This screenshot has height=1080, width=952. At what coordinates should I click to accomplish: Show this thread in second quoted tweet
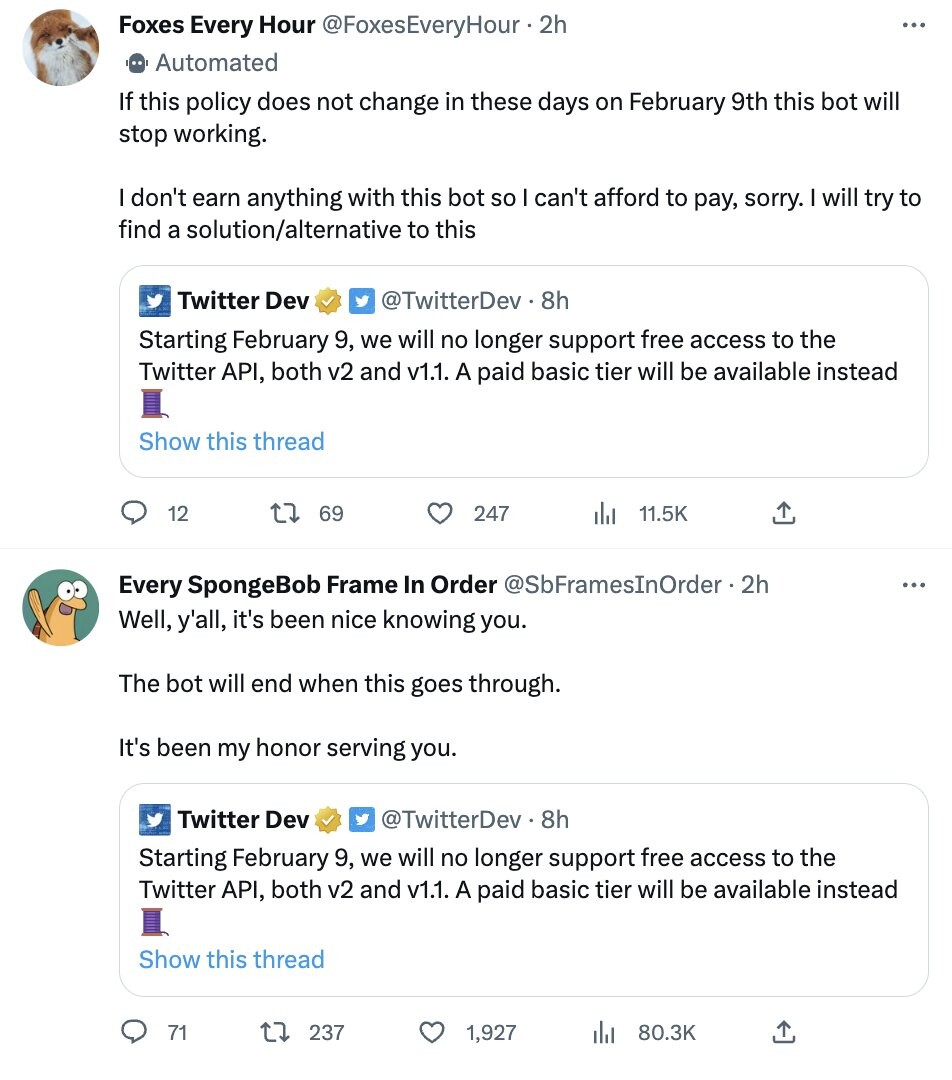point(231,959)
